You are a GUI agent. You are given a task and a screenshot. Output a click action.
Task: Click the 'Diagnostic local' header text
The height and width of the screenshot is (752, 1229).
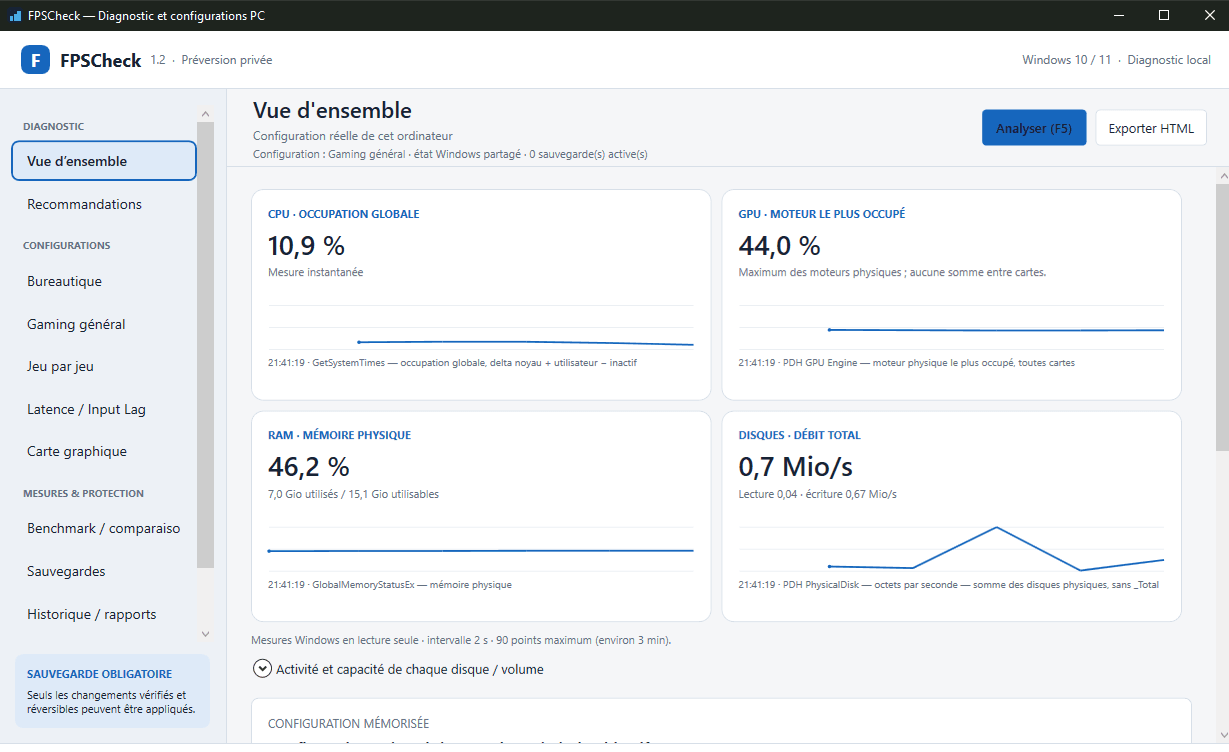(1169, 60)
